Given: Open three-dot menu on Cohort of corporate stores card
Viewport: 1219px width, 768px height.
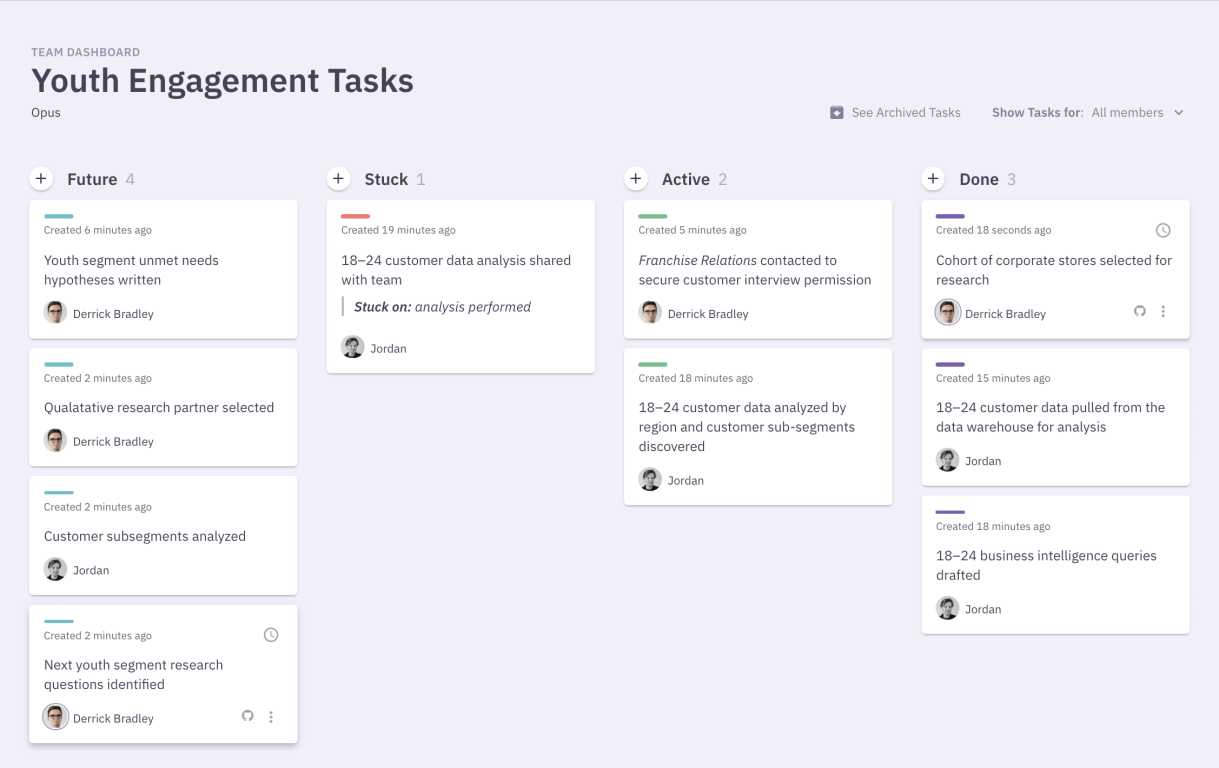Looking at the screenshot, I should tap(1163, 311).
